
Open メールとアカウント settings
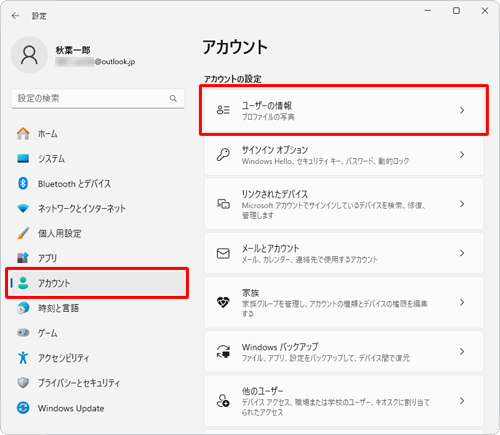click(x=344, y=253)
